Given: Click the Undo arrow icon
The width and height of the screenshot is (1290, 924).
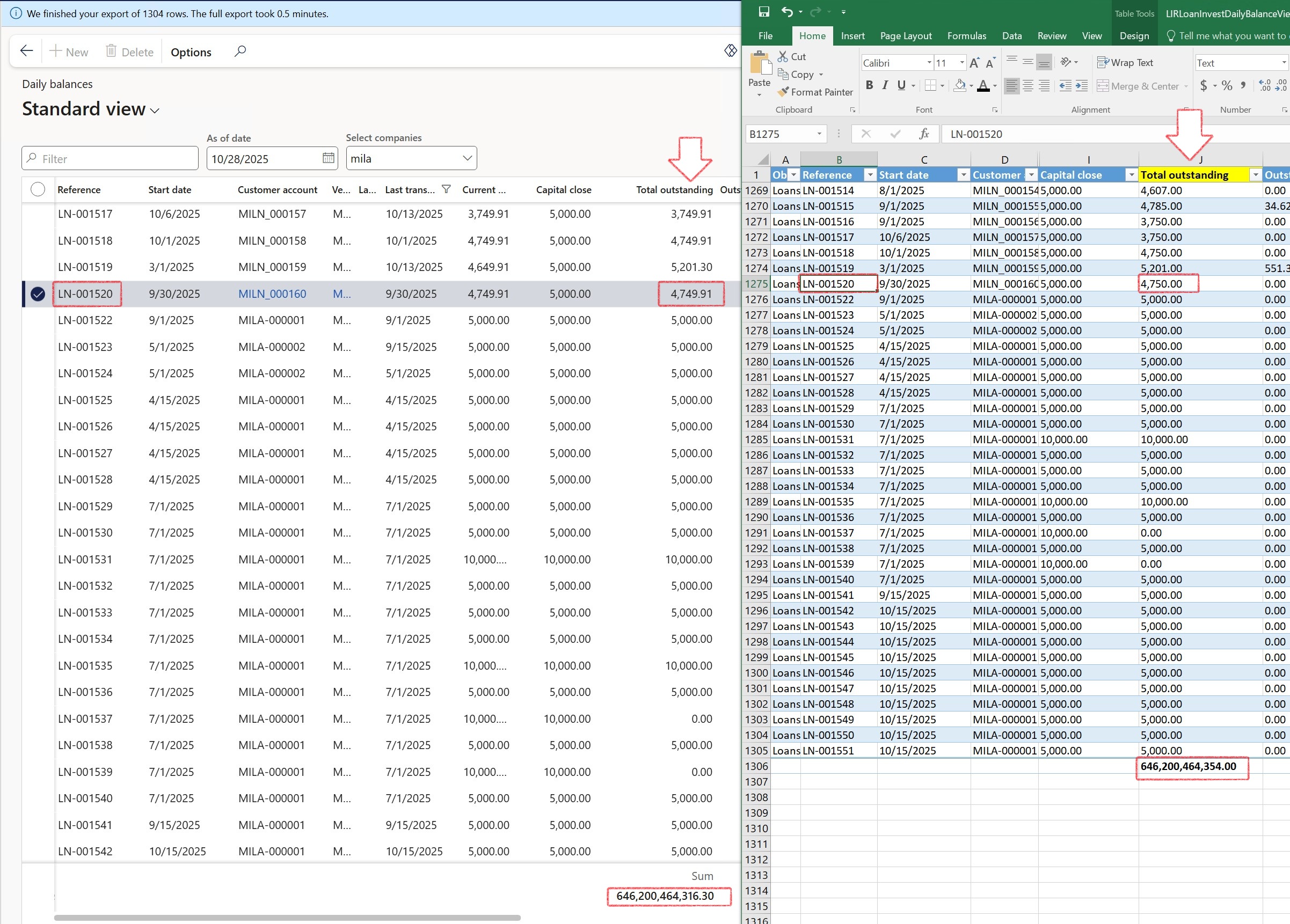Looking at the screenshot, I should [786, 12].
